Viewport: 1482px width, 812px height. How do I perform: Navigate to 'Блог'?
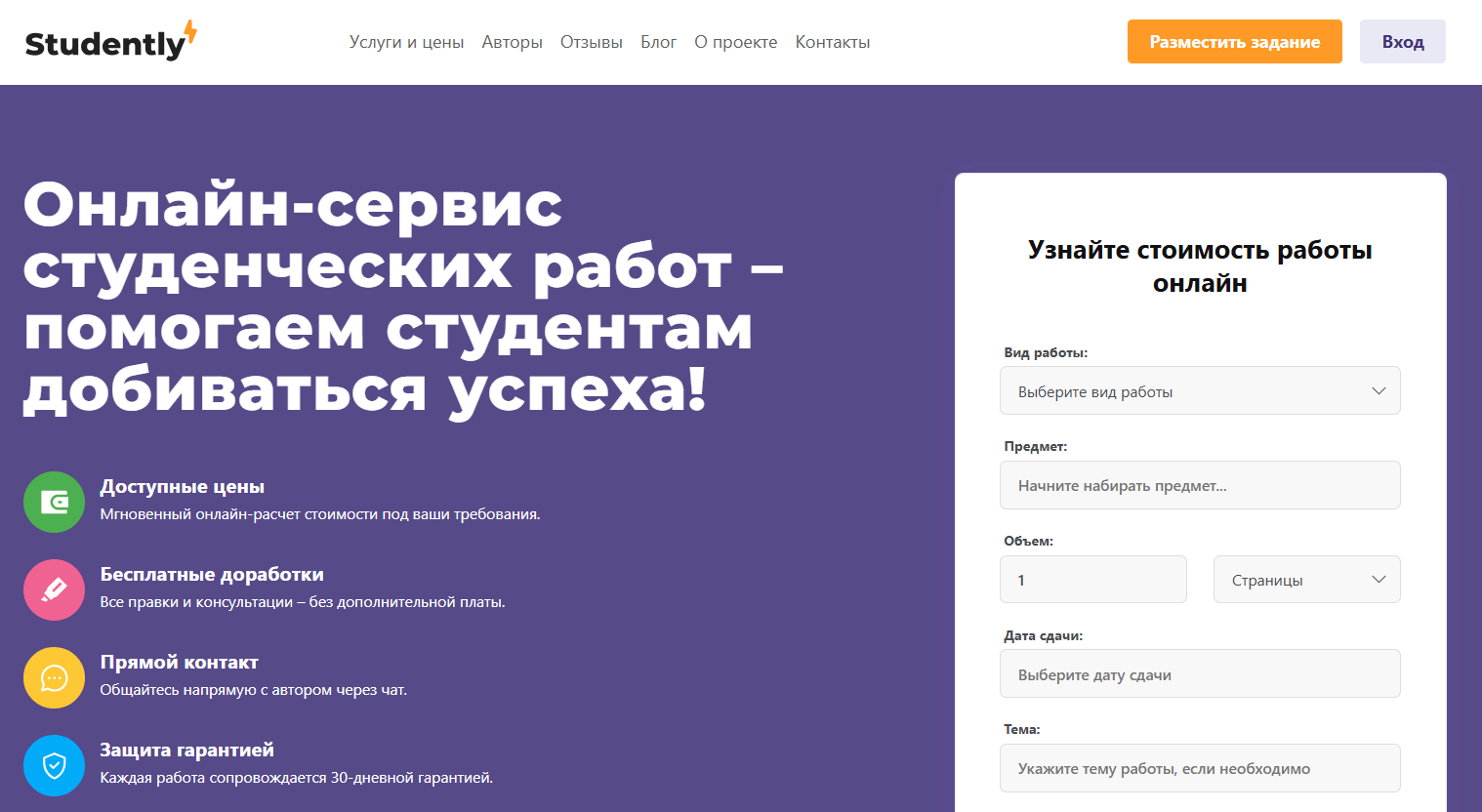[658, 42]
